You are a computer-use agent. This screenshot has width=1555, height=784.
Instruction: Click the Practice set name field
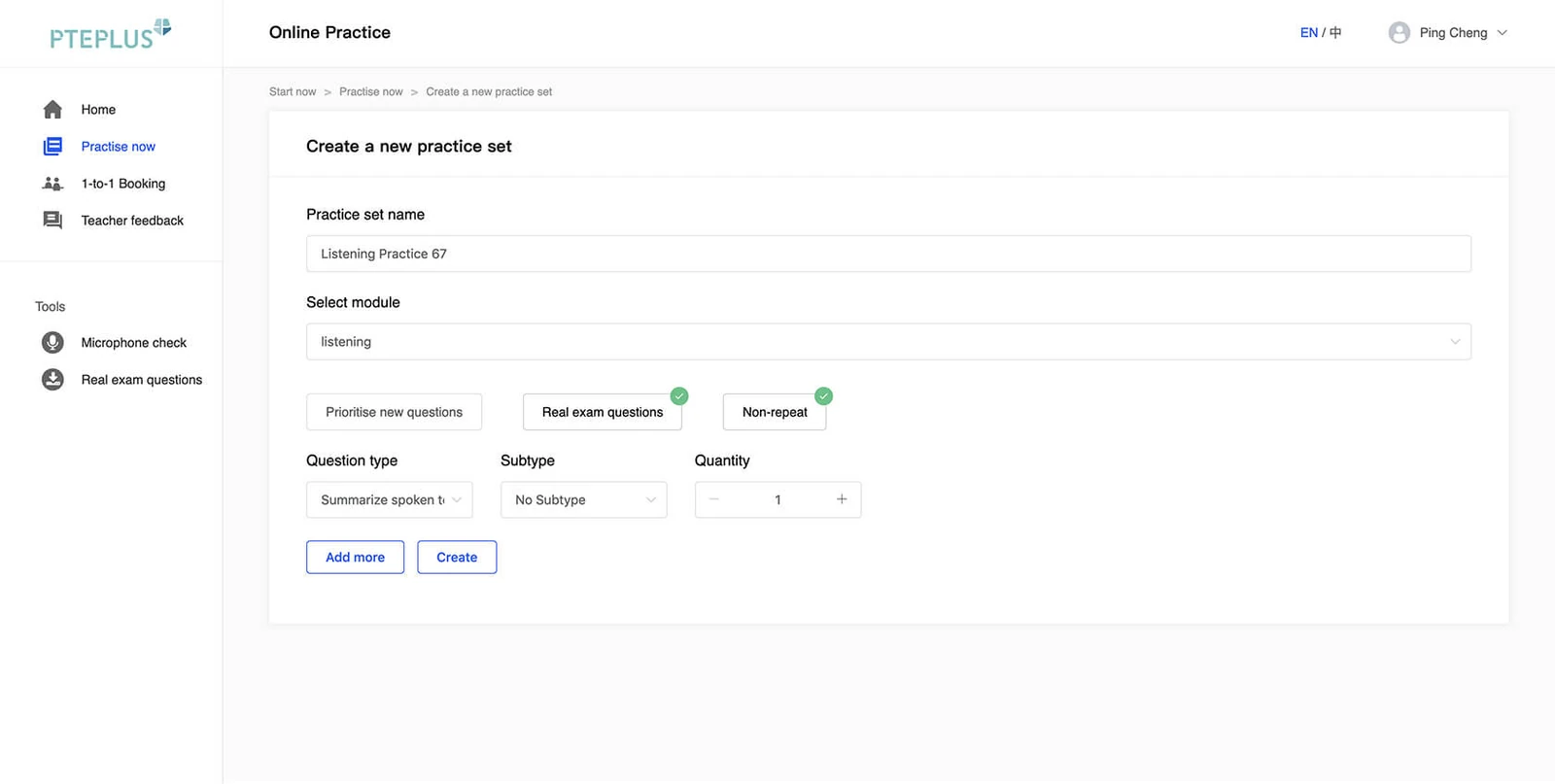888,255
